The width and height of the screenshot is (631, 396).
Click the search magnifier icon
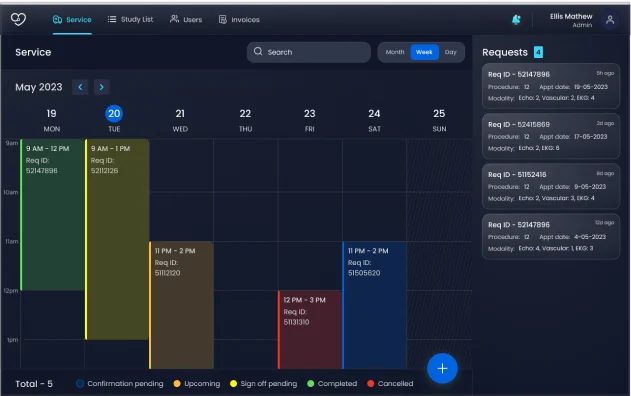point(258,52)
